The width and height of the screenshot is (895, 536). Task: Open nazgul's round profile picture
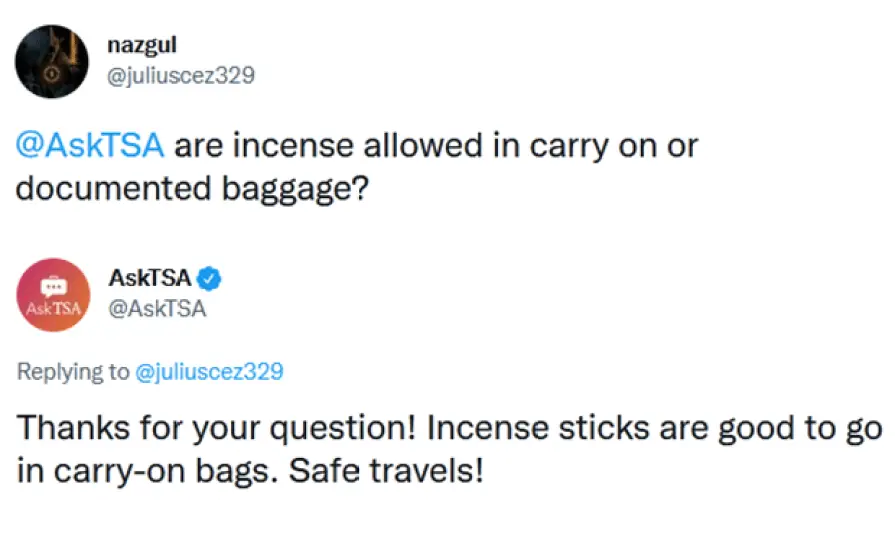tap(52, 62)
